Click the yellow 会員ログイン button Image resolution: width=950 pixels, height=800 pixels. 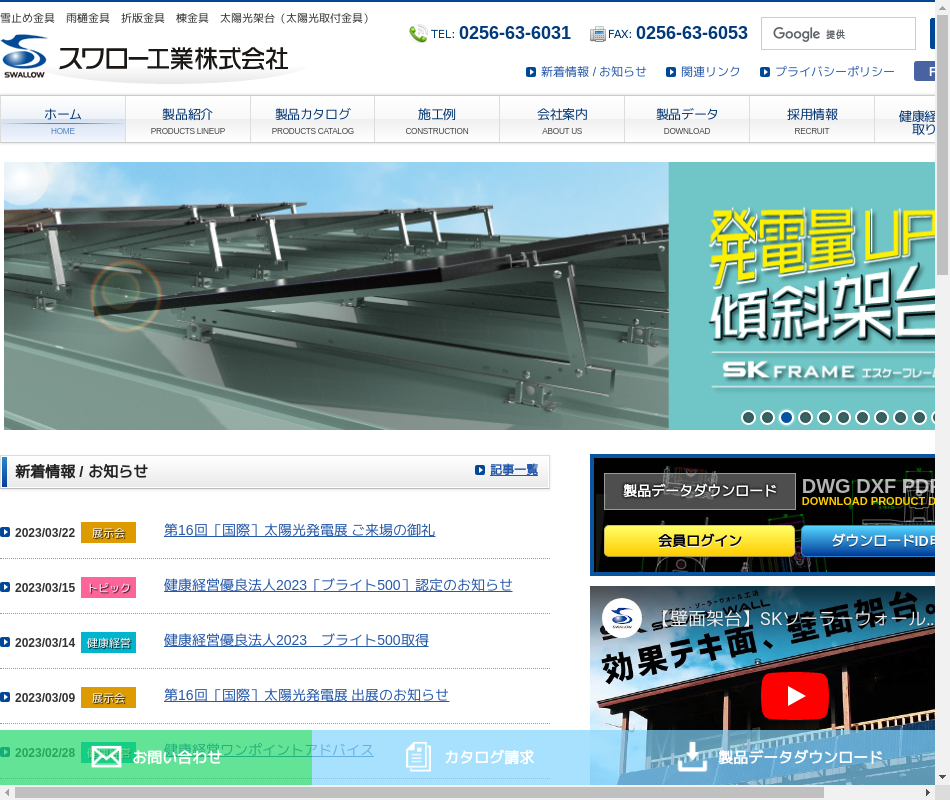coord(699,541)
